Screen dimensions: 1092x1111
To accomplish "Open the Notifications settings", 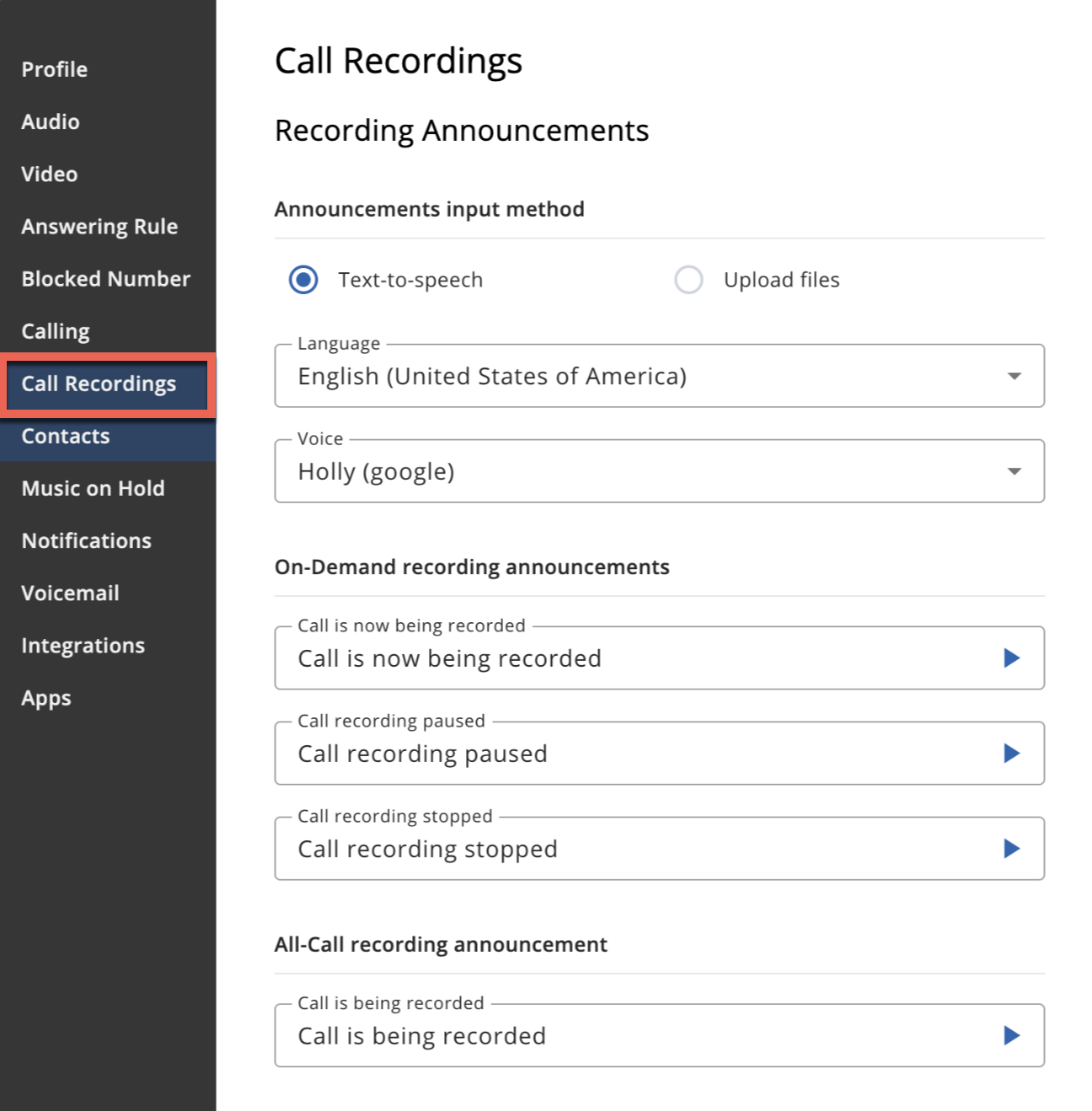I will point(86,540).
